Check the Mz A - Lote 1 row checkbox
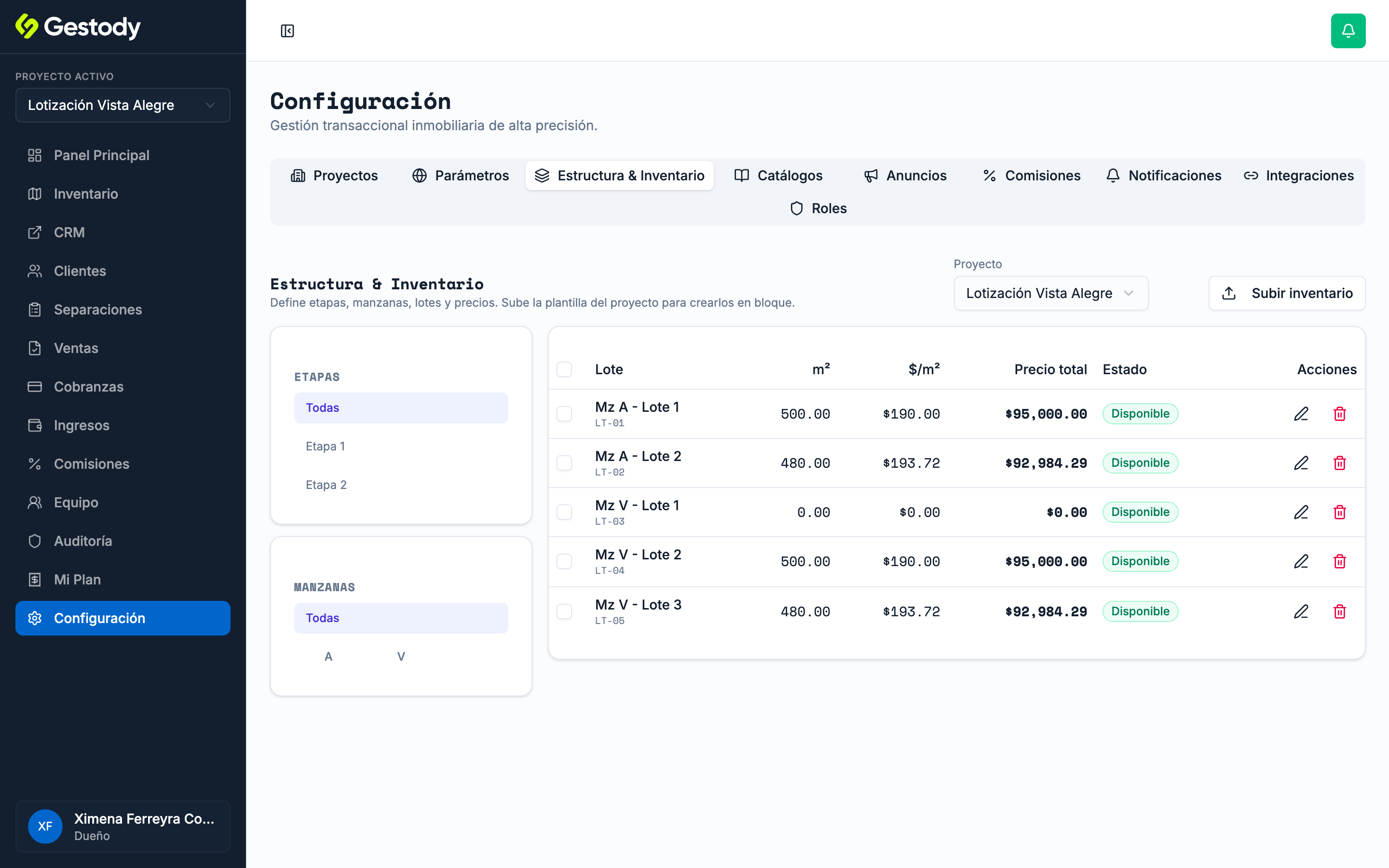The image size is (1389, 868). click(x=564, y=414)
